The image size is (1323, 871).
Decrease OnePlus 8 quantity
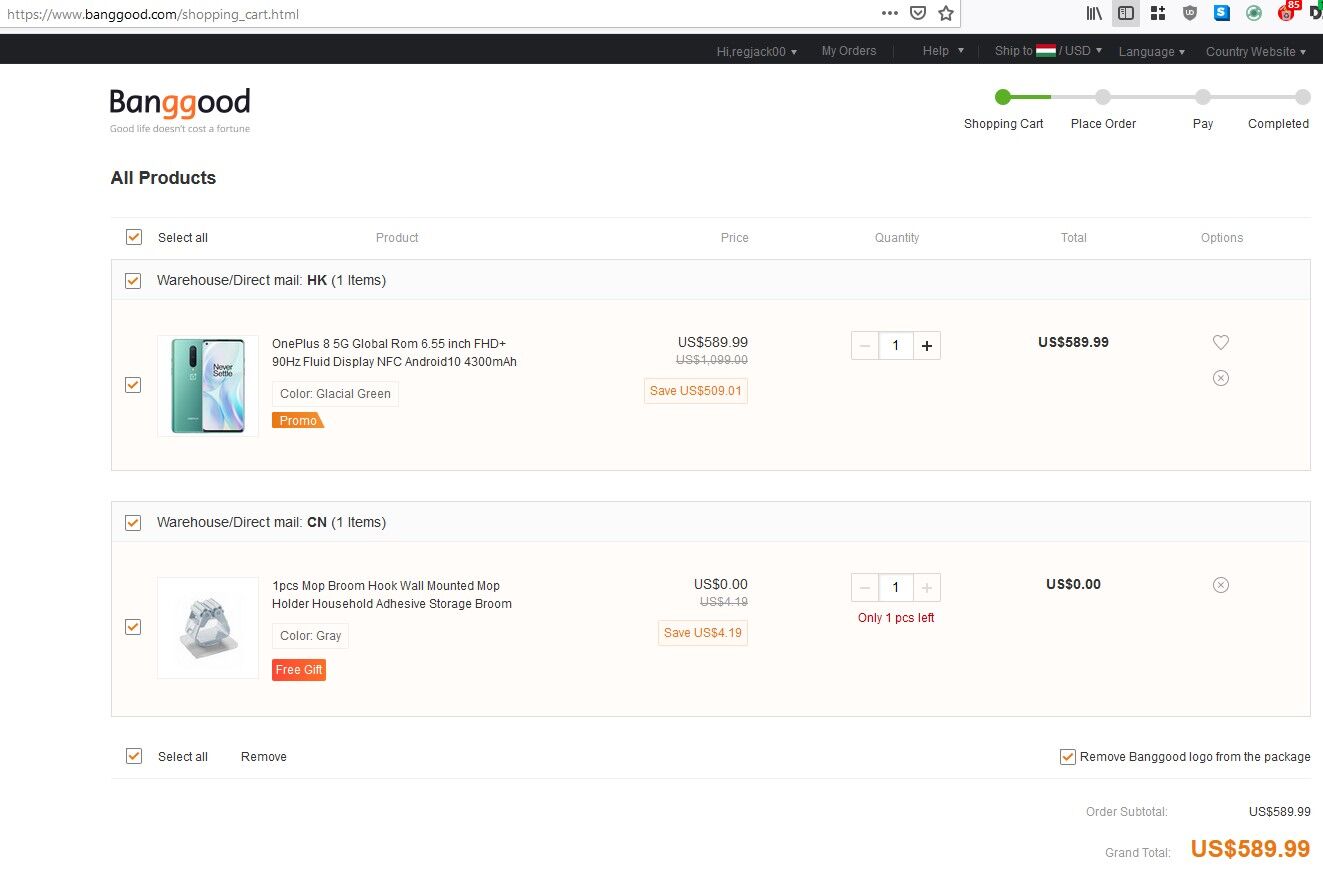tap(865, 346)
